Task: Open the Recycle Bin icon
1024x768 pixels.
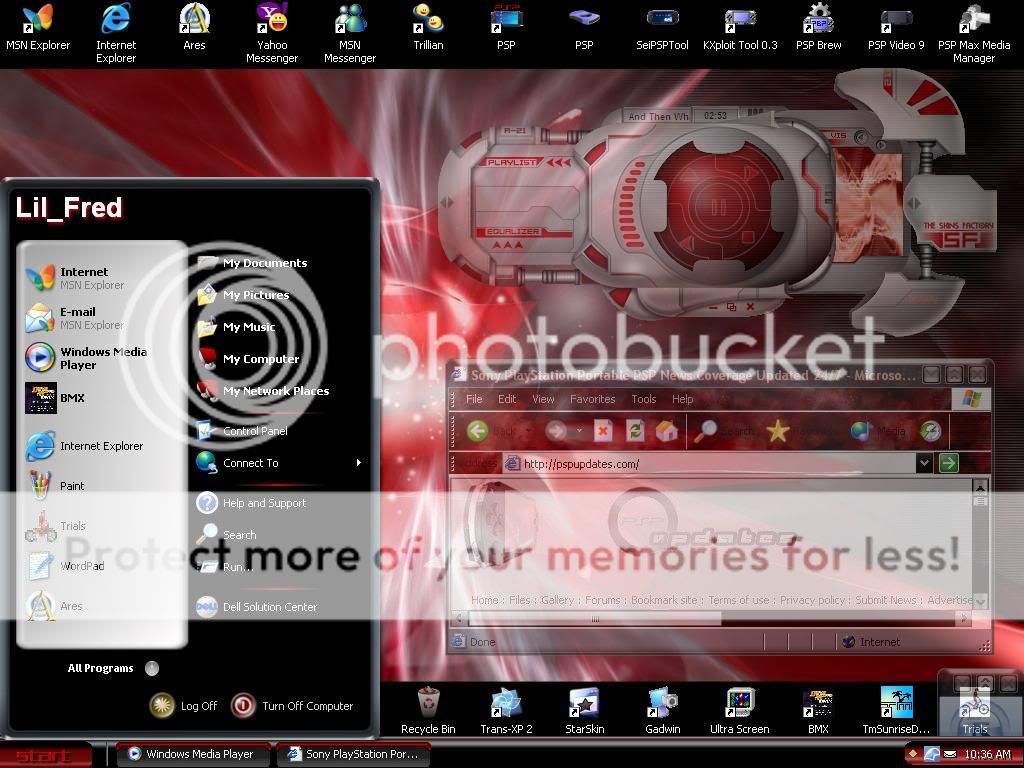Action: [x=428, y=708]
